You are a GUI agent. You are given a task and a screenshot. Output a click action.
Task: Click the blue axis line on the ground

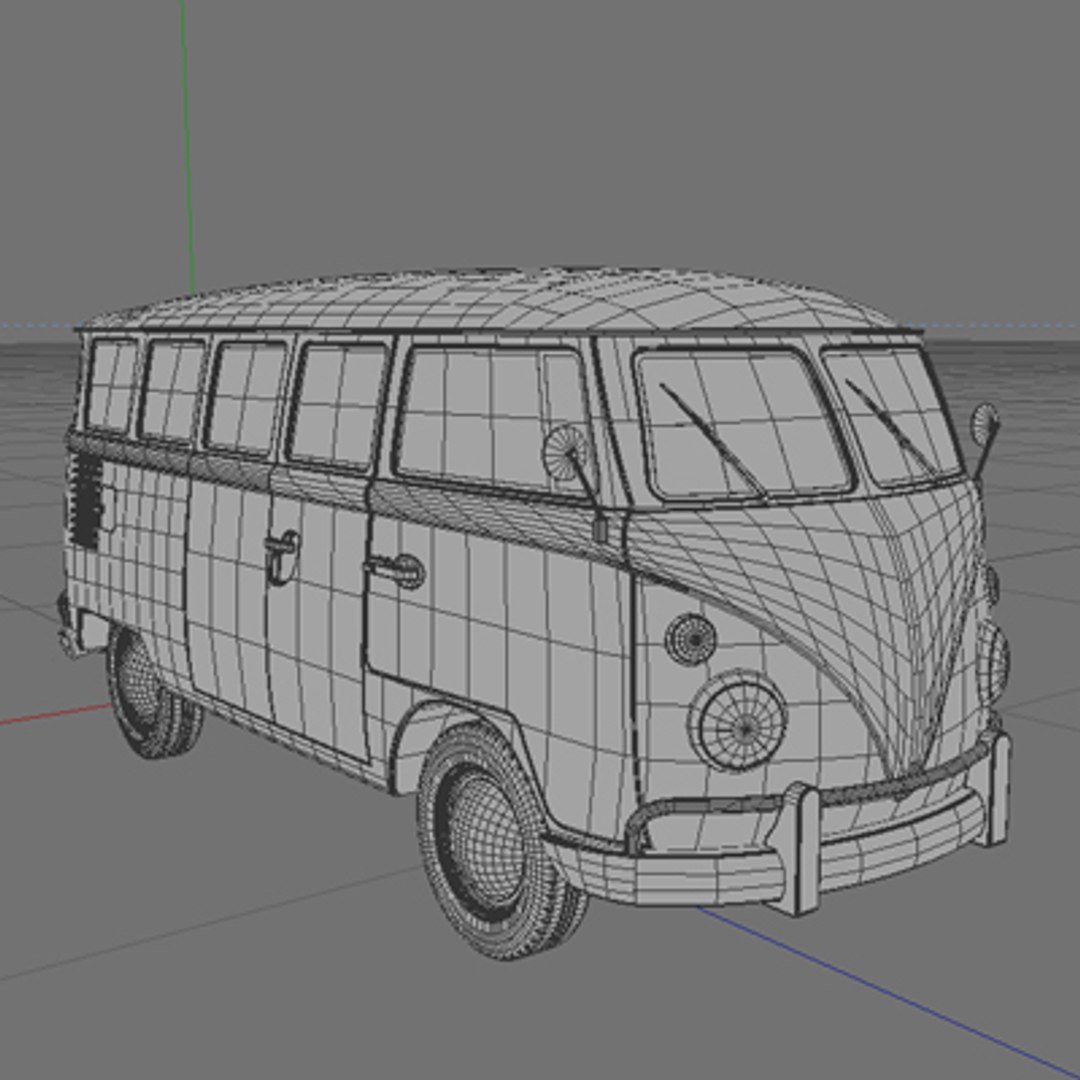click(x=889, y=993)
